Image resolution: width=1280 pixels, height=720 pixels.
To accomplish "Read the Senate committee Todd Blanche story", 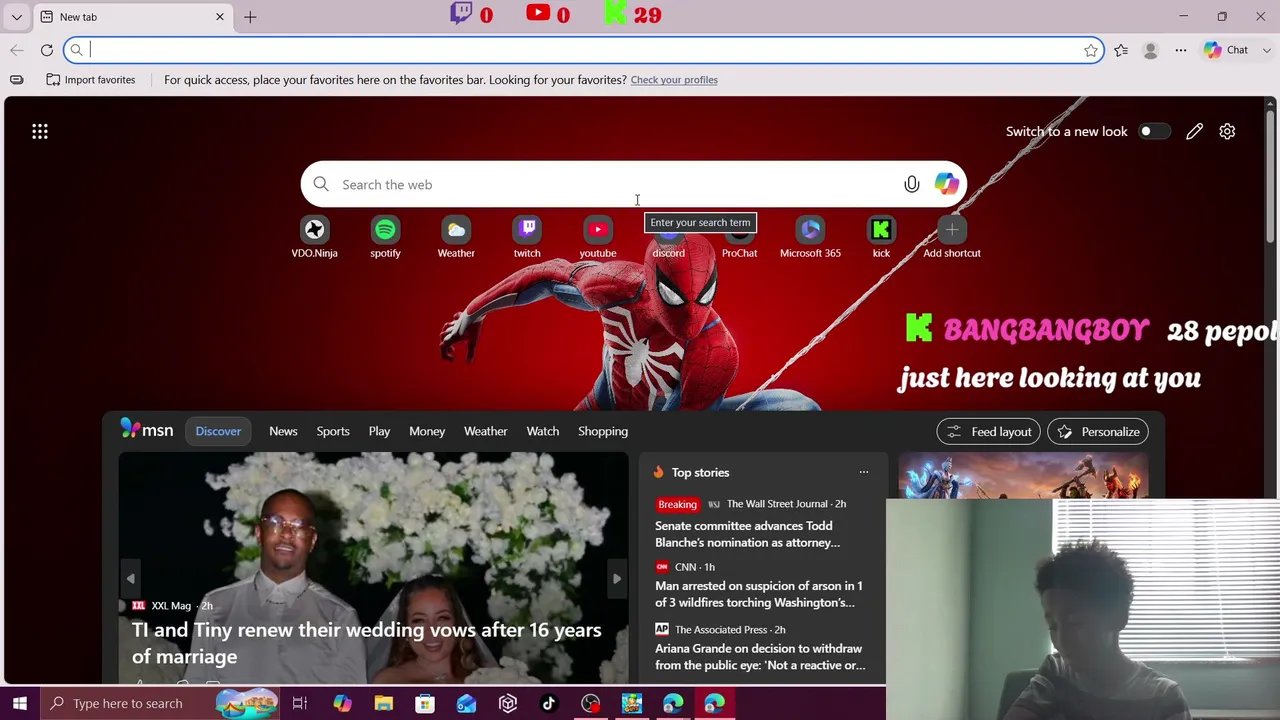I will [x=749, y=534].
